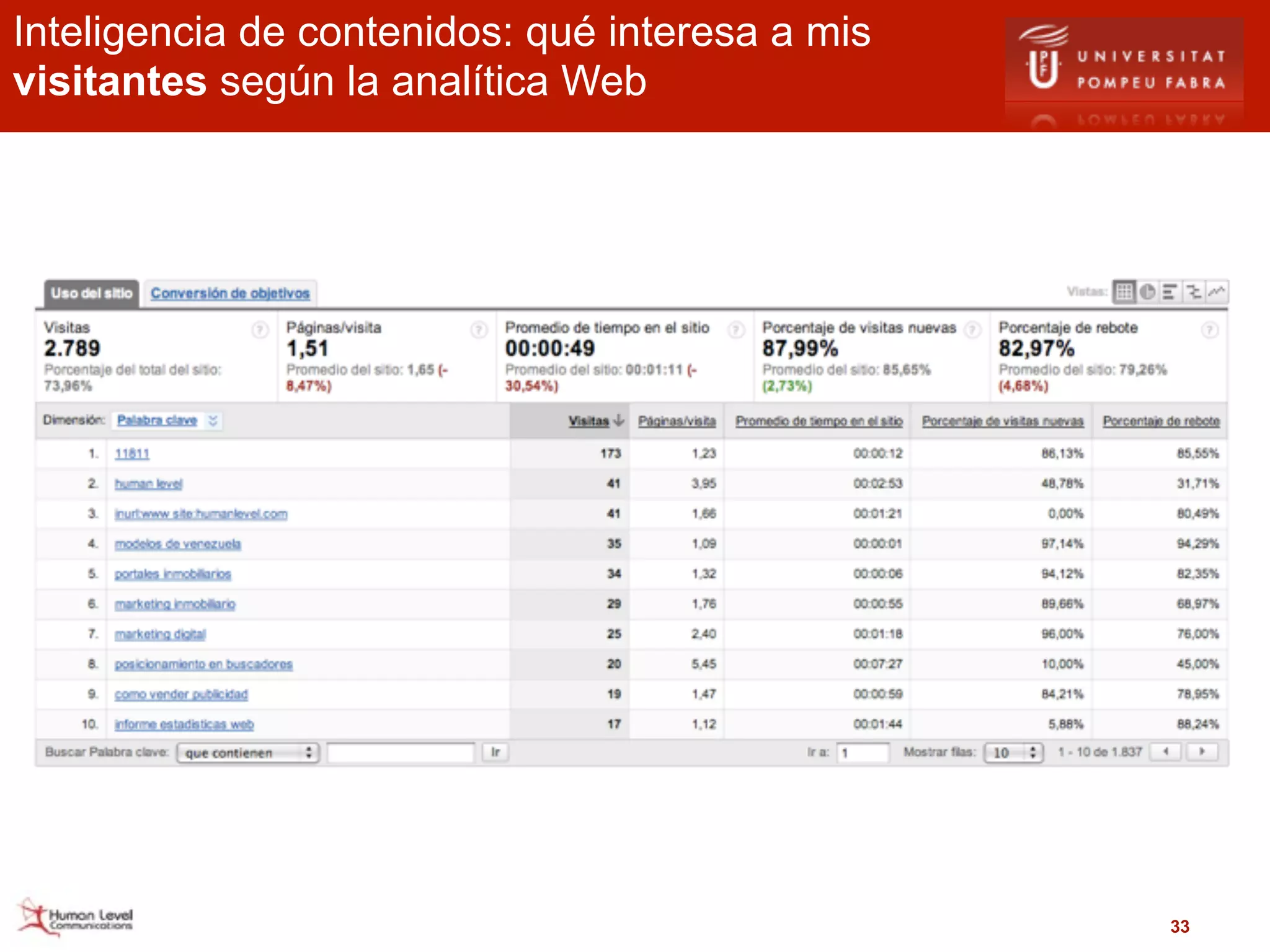
Task: Open keyword marketing inmobiliario
Action: (x=175, y=604)
